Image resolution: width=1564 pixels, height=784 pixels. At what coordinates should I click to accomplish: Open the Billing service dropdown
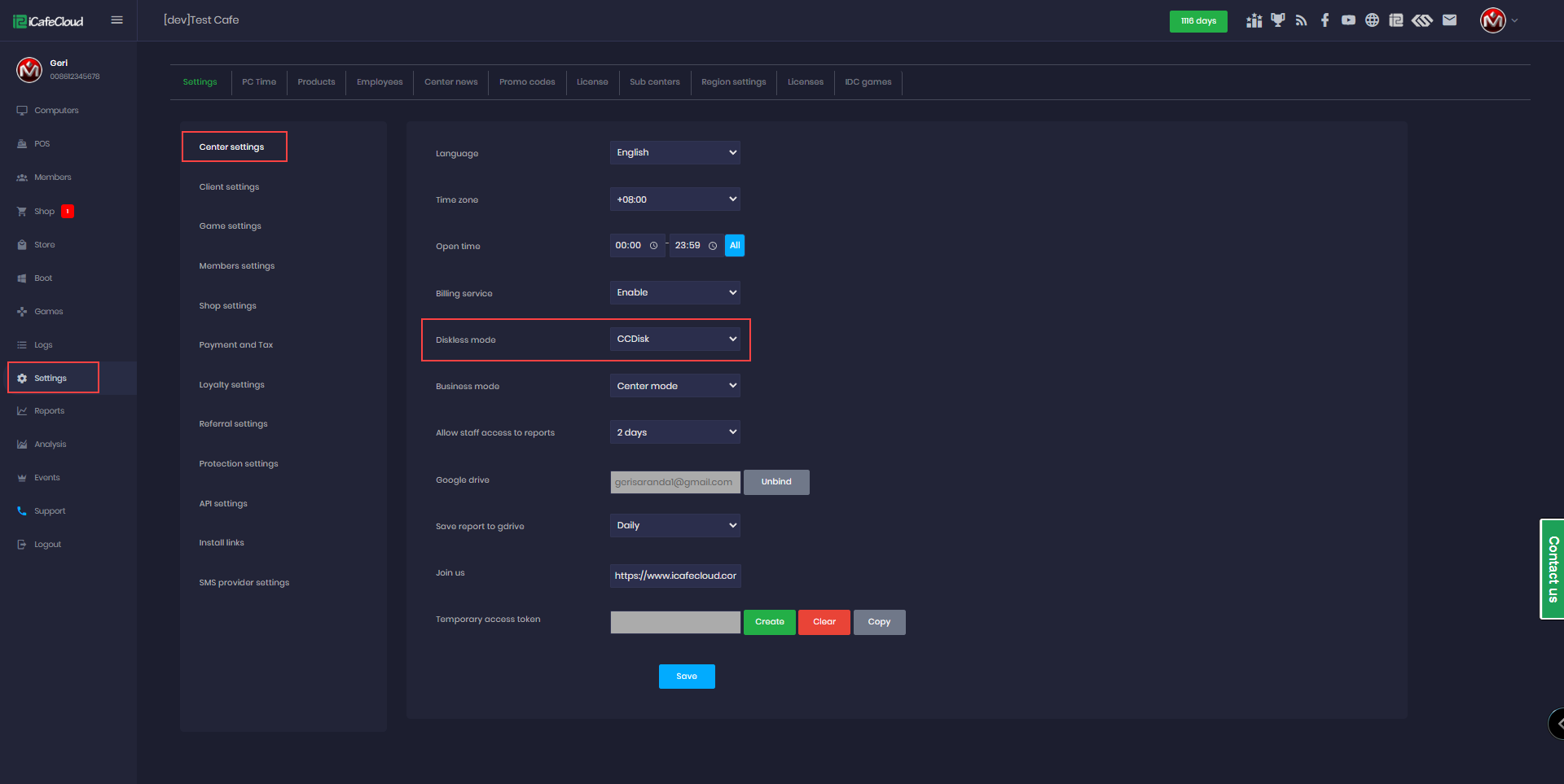(674, 293)
